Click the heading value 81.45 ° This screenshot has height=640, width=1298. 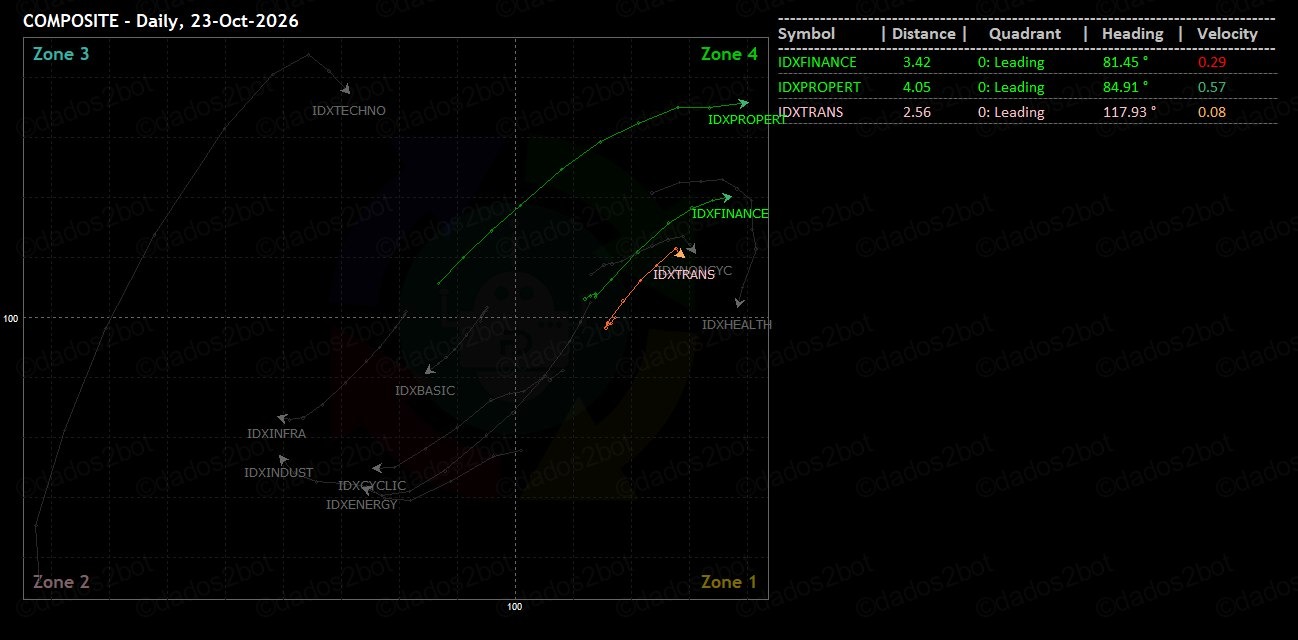coord(1125,62)
